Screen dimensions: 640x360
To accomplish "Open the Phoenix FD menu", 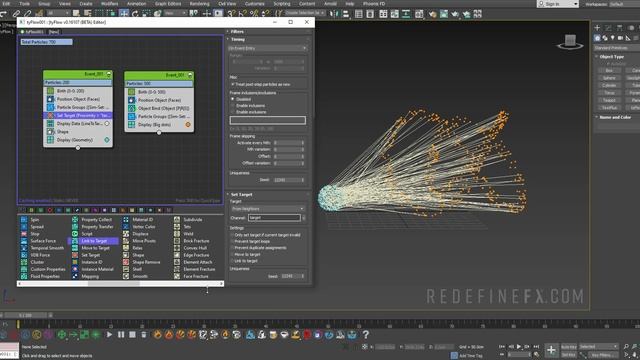I will [x=374, y=3].
